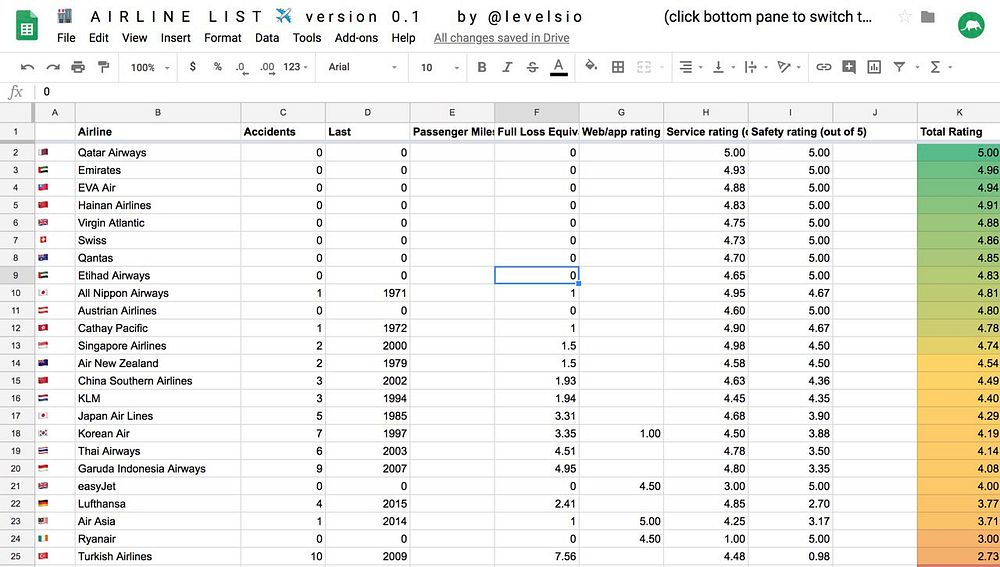
Task: Open the Arial font dropdown
Action: click(362, 67)
